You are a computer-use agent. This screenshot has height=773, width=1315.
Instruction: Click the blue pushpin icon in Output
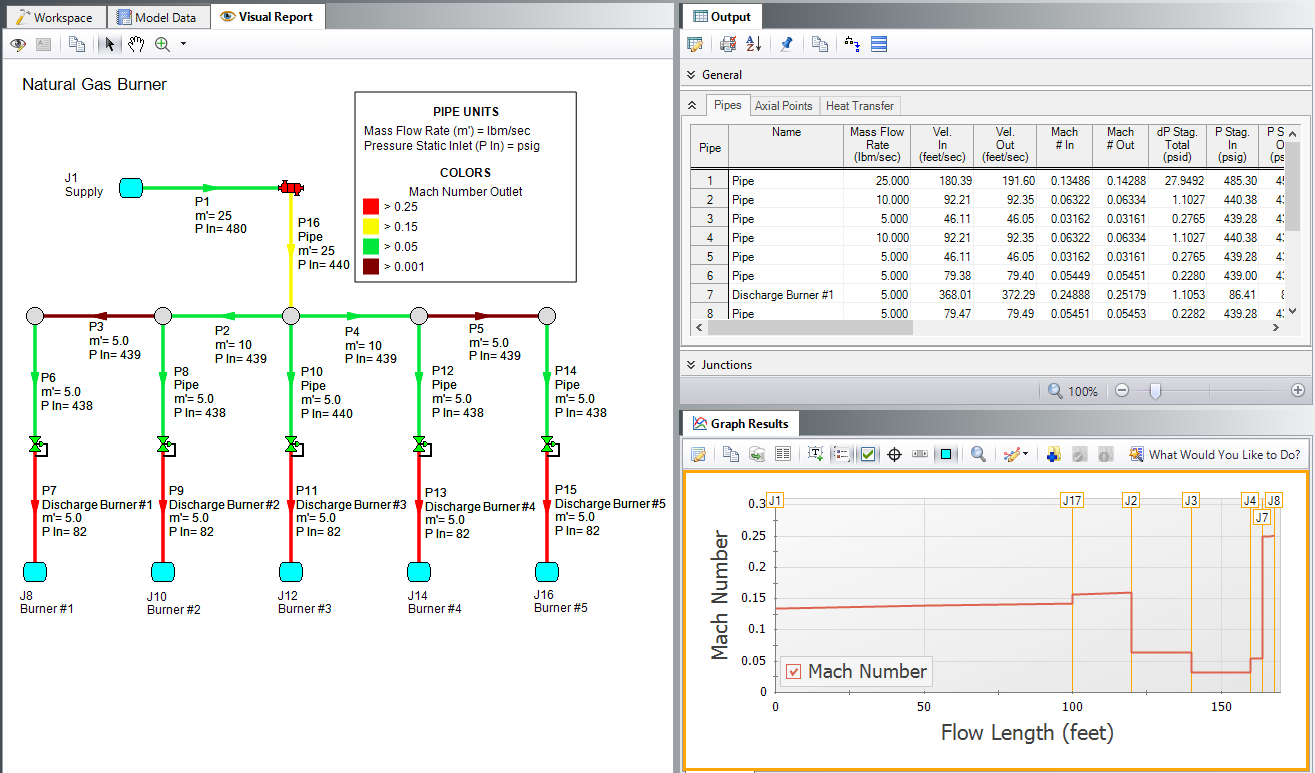[x=786, y=44]
